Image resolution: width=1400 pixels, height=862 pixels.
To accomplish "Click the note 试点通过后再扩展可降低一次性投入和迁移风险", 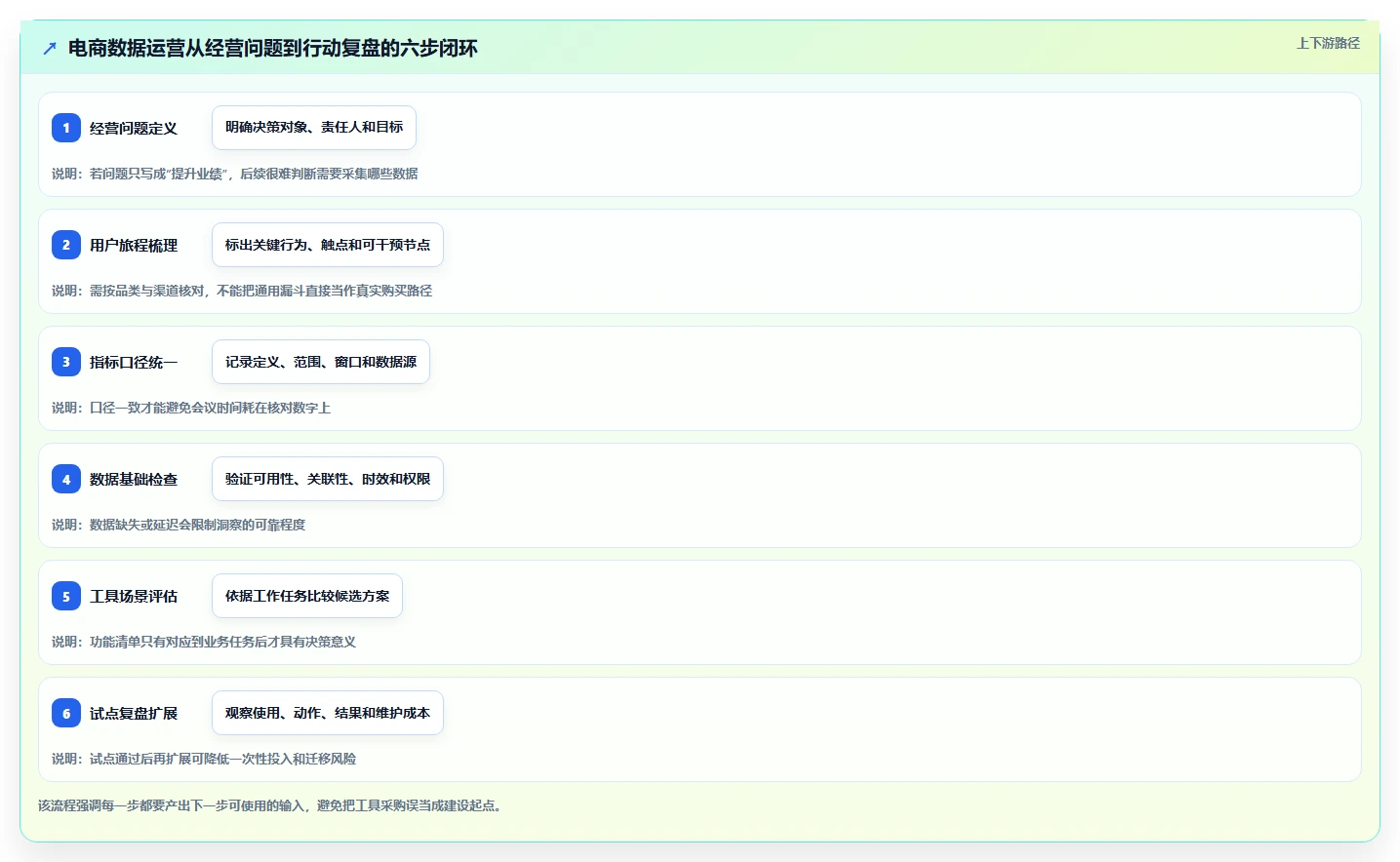I will tap(204, 759).
